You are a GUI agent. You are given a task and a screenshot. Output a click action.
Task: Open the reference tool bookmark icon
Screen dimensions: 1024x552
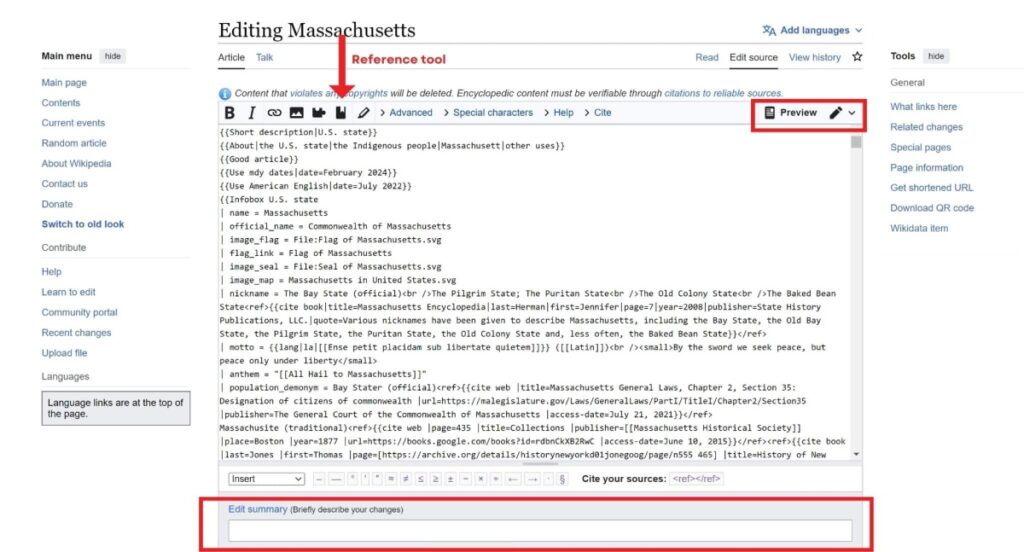pos(341,113)
